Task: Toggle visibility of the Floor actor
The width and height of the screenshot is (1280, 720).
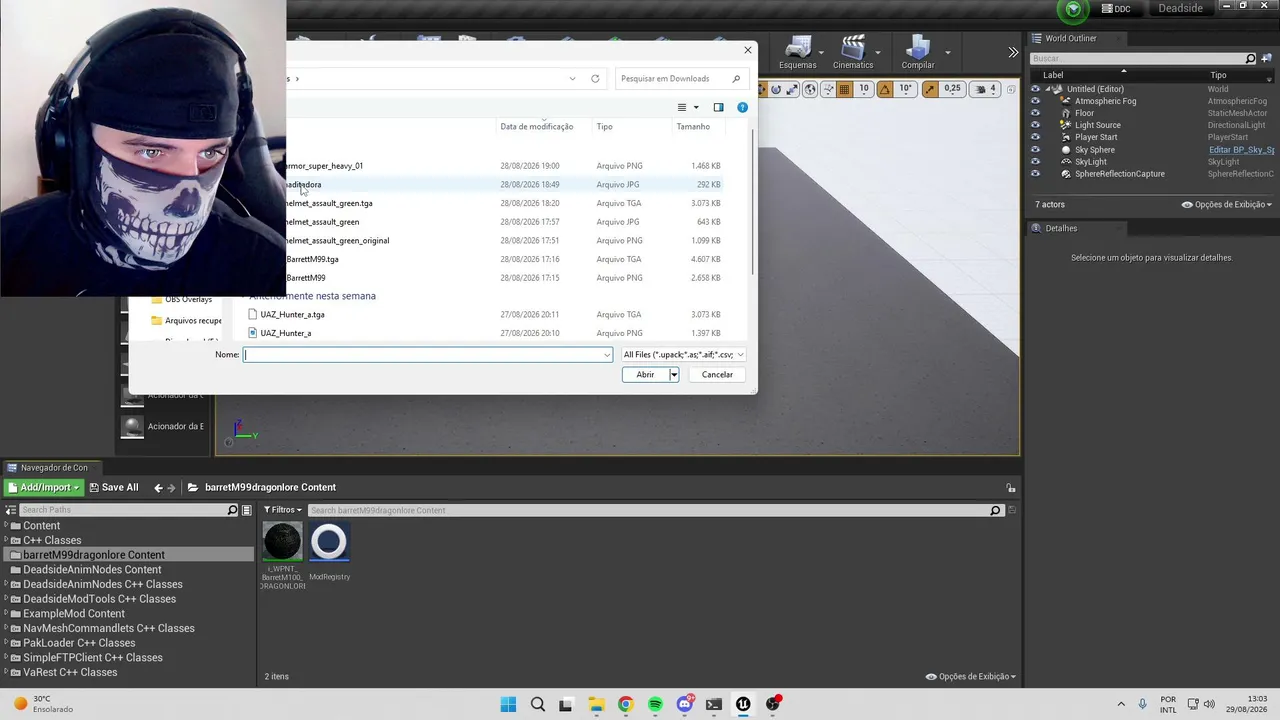Action: click(x=1035, y=113)
